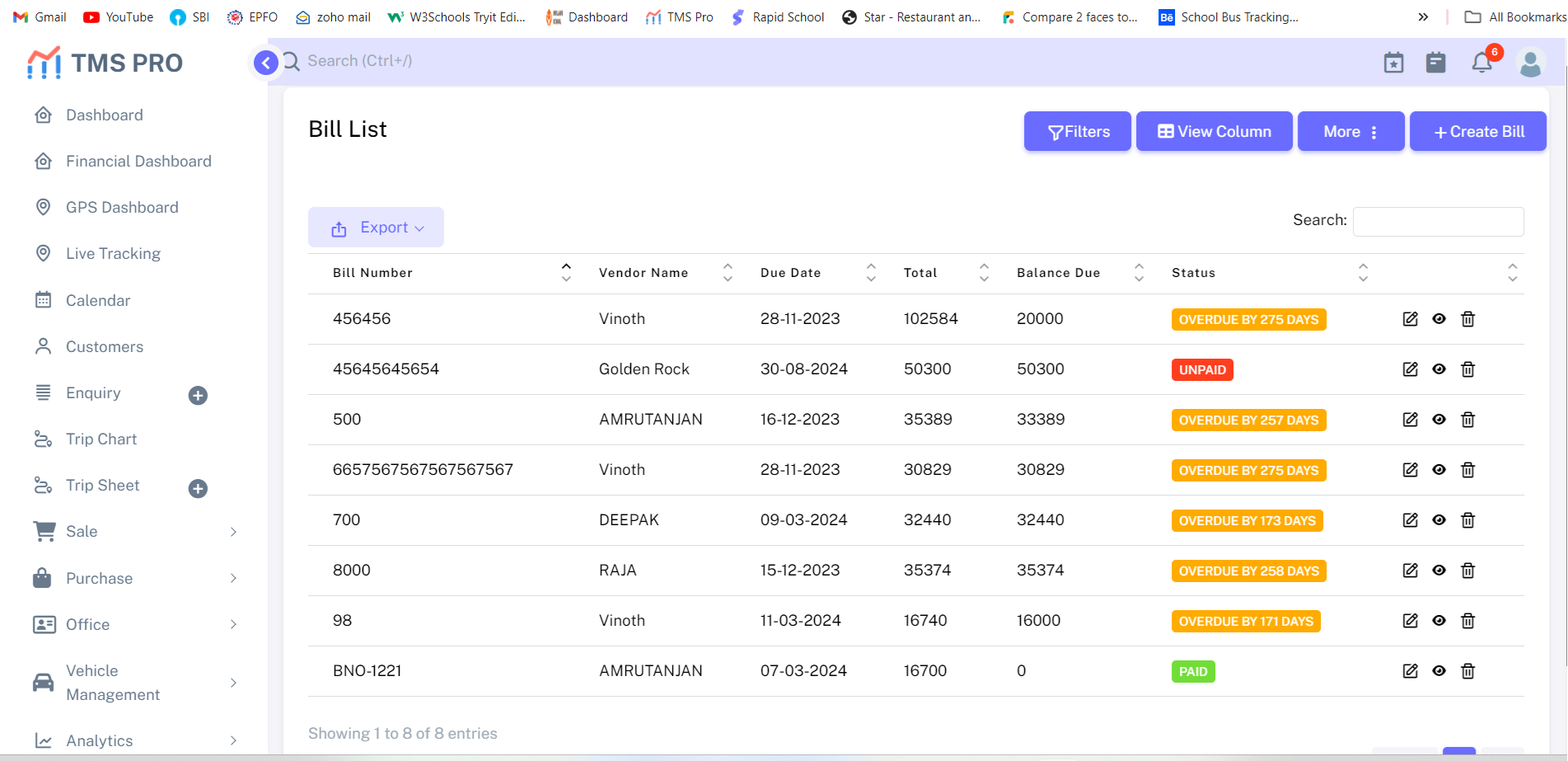Open the More options dropdown
Image resolution: width=1568 pixels, height=761 pixels.
coord(1350,132)
